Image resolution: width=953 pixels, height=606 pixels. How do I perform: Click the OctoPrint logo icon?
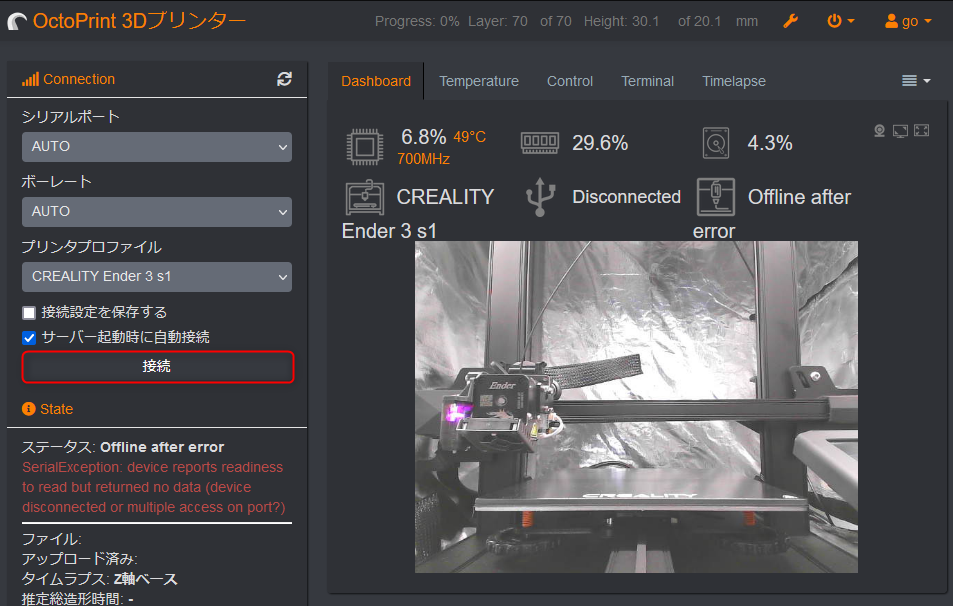coord(17,22)
